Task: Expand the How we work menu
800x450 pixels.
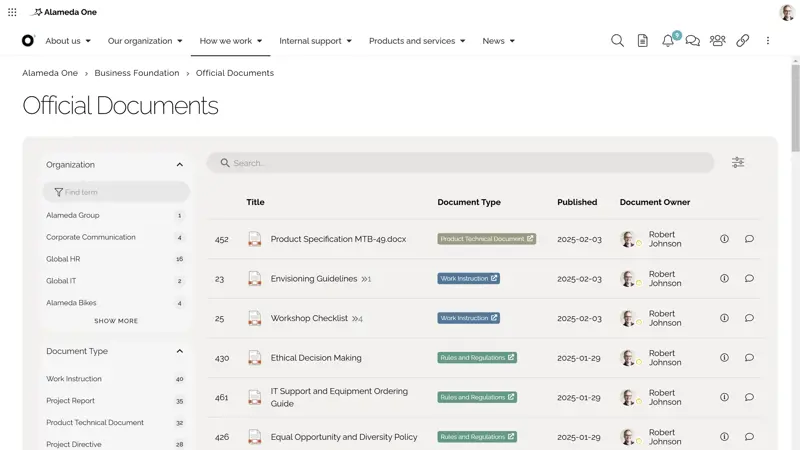Action: click(x=231, y=41)
